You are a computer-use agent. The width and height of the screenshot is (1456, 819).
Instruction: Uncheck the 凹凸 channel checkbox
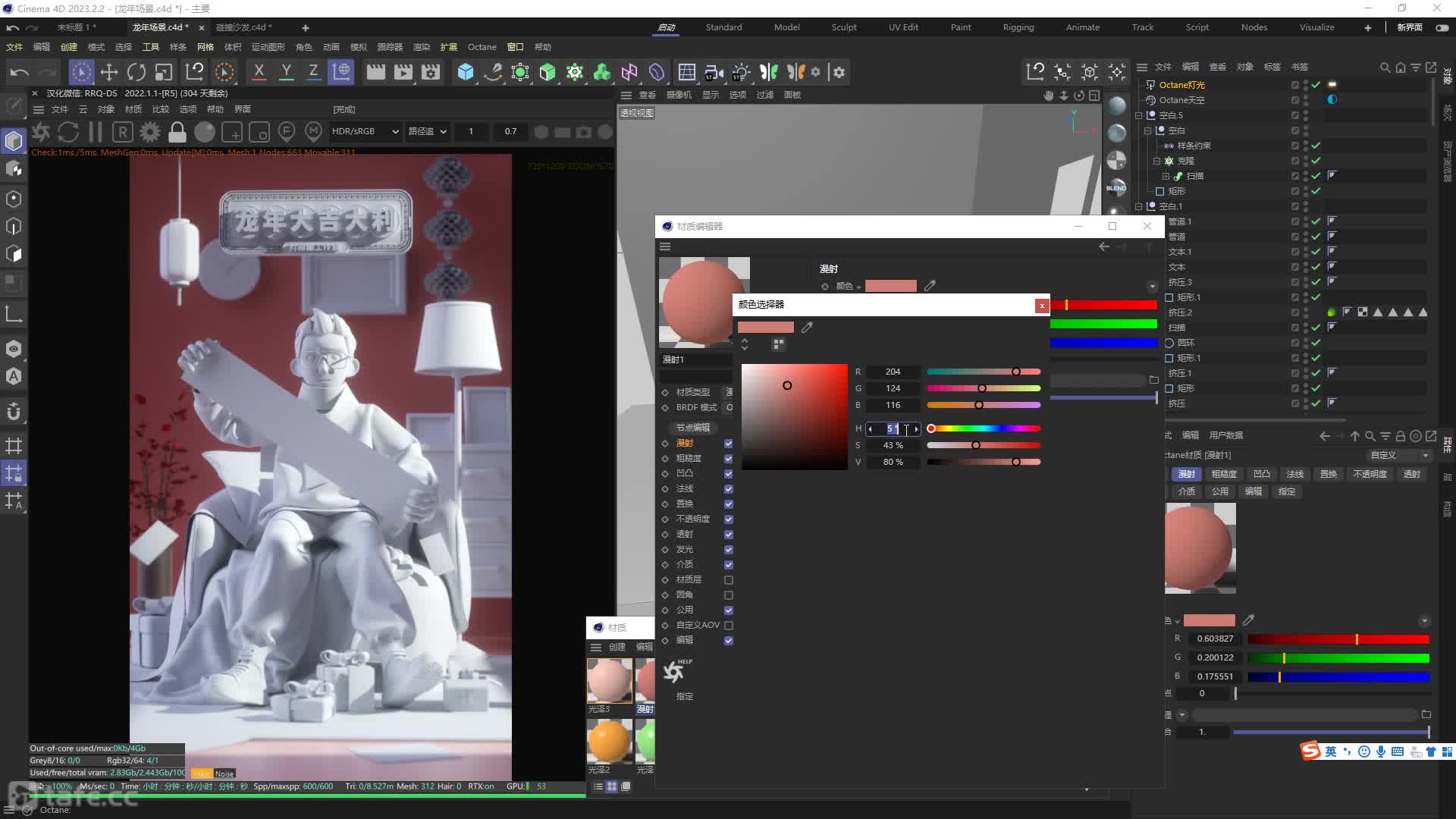(729, 474)
